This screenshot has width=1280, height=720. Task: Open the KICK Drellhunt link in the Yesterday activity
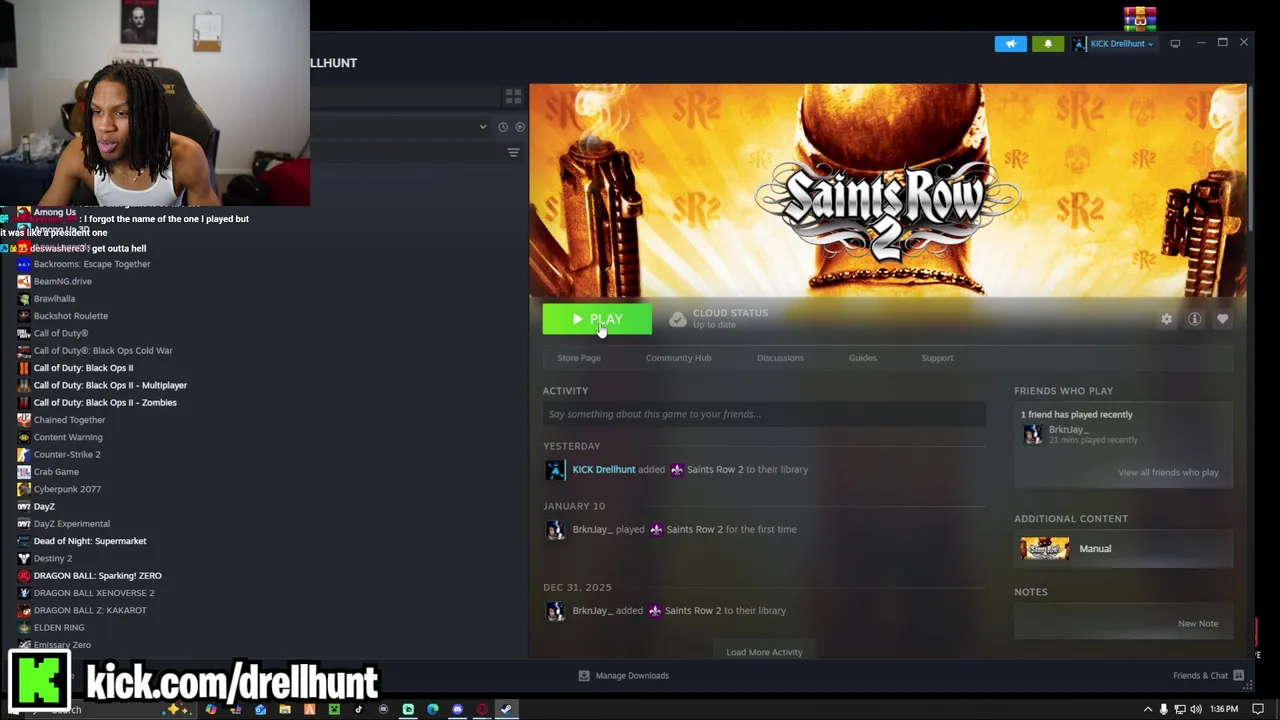click(603, 469)
